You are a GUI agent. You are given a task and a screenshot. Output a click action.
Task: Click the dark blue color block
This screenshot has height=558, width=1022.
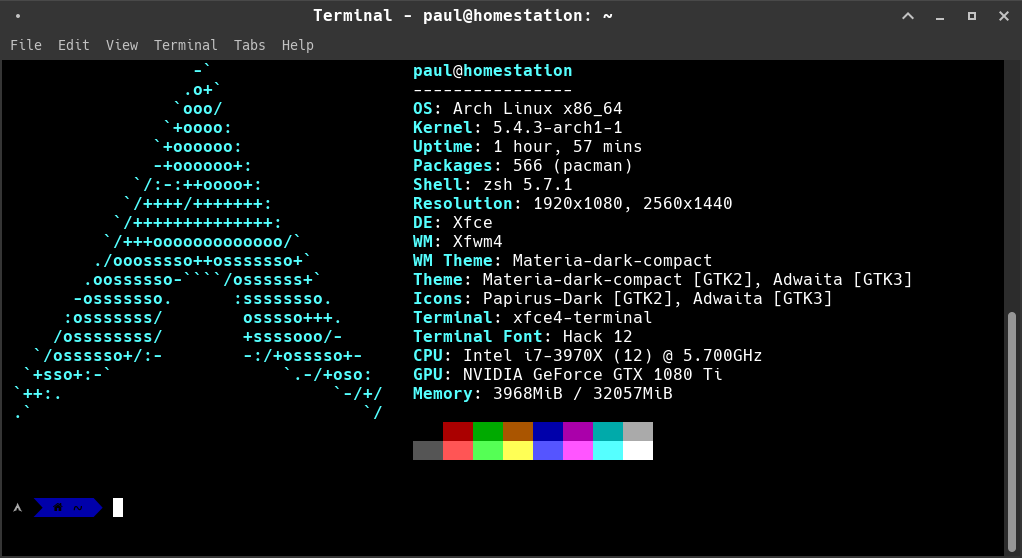pos(548,432)
